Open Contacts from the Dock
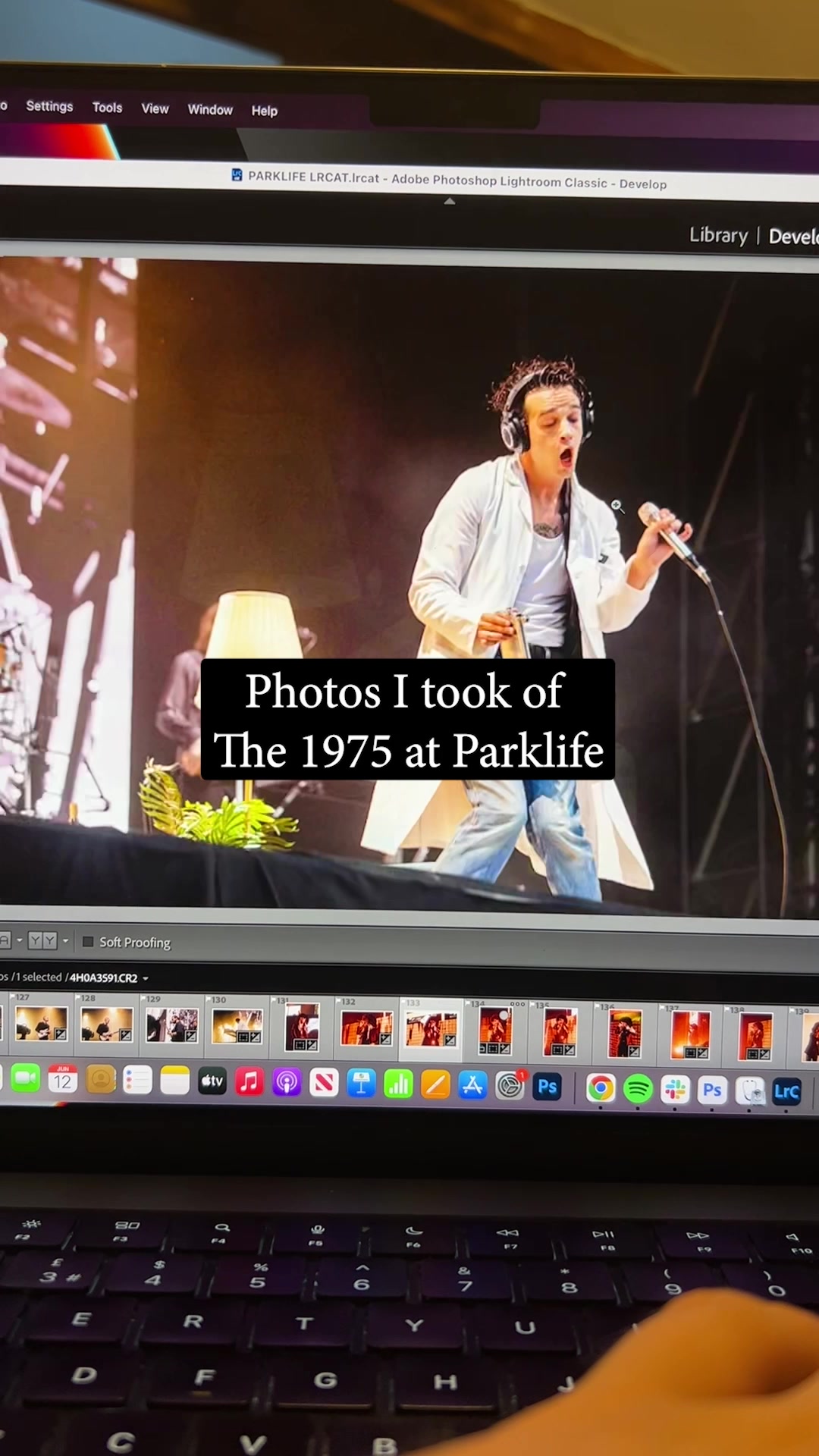This screenshot has width=819, height=1456. pos(100,1080)
